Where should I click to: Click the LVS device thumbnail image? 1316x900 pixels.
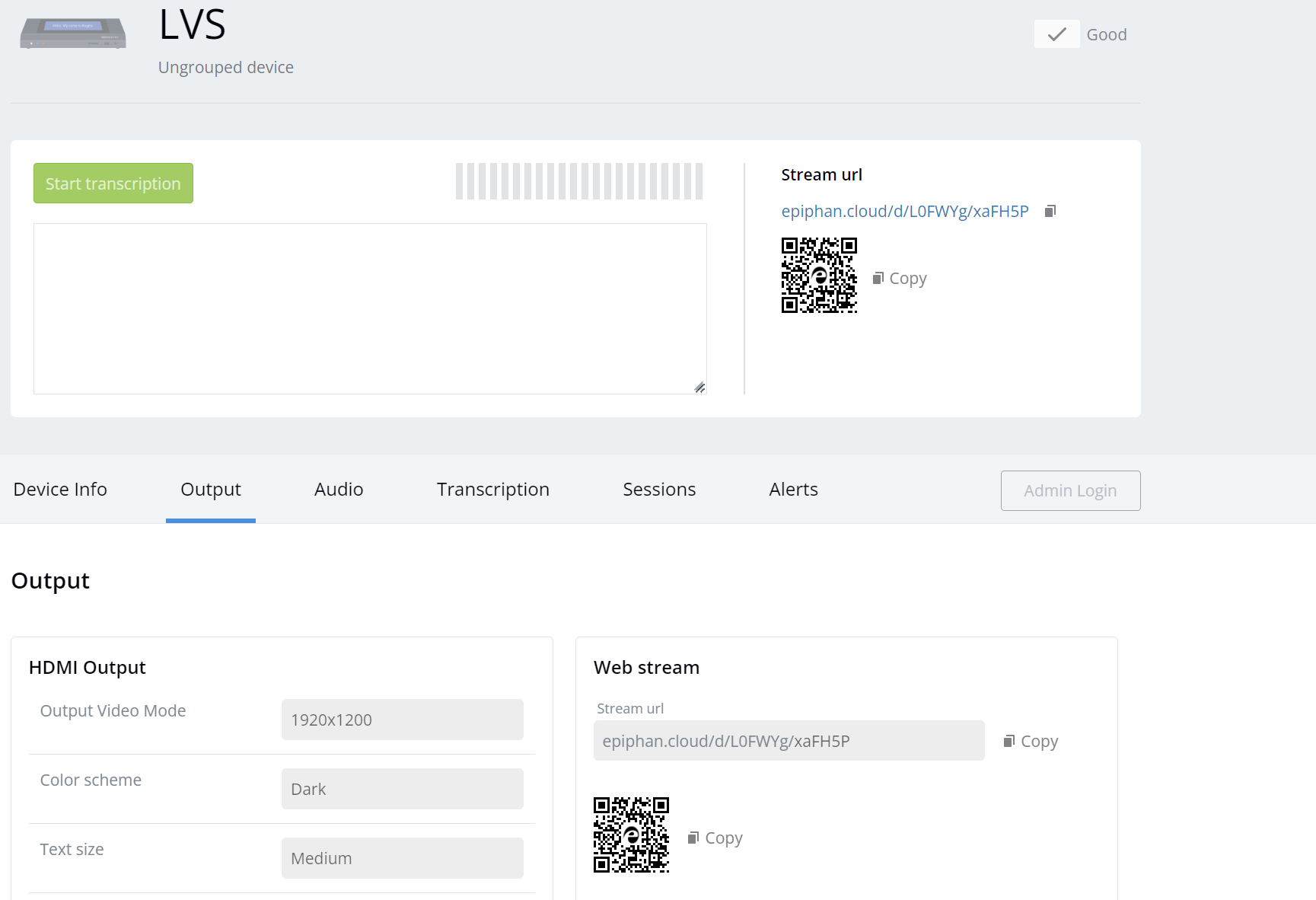73,34
